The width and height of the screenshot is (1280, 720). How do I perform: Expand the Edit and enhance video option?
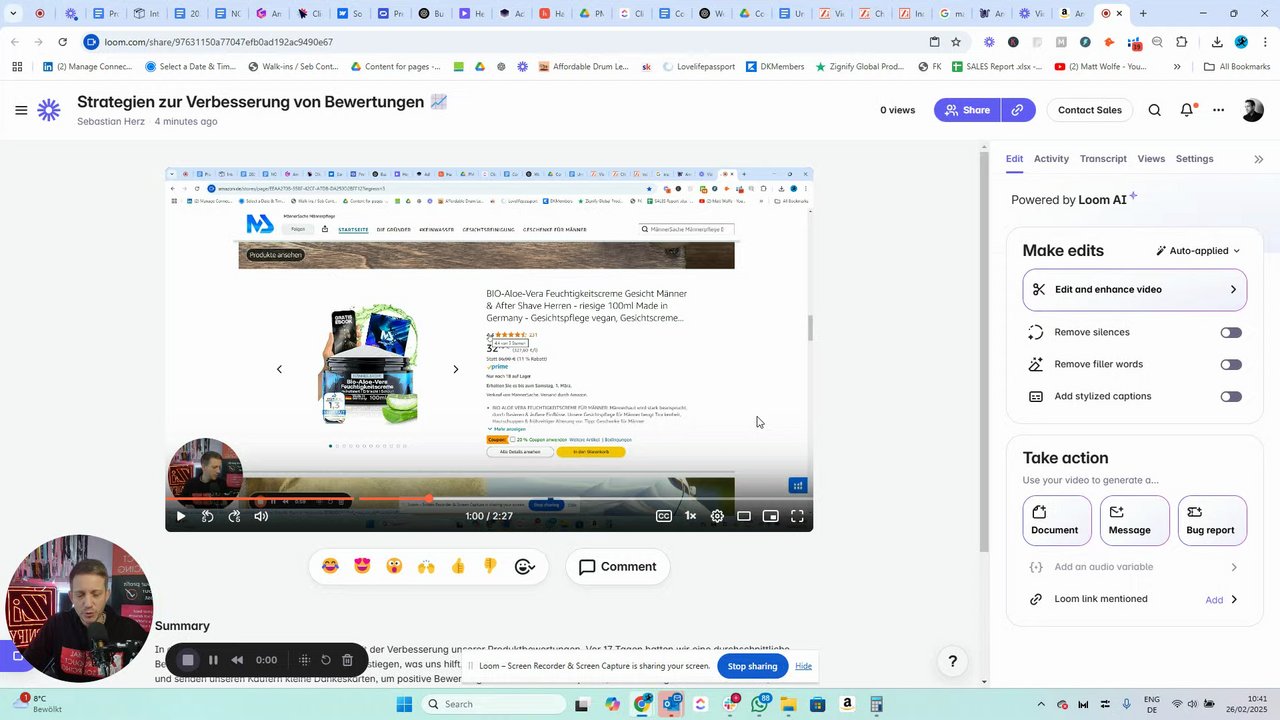coord(1135,290)
